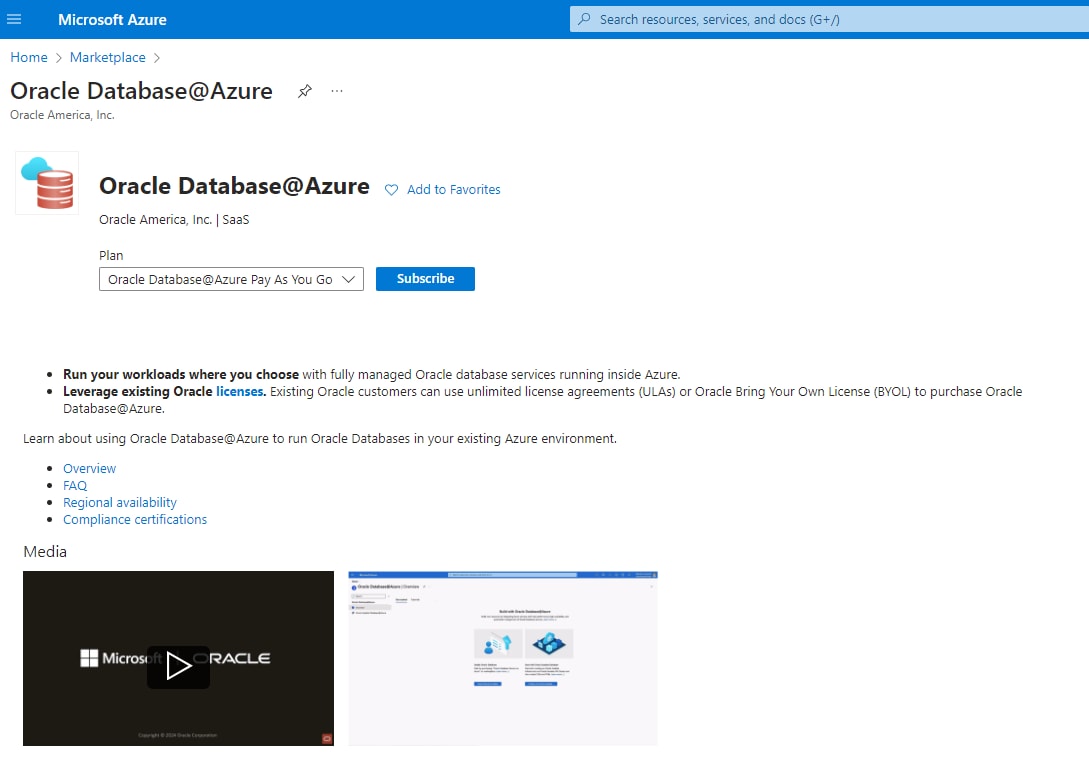This screenshot has height=760, width=1089.
Task: Play the Microsoft Oracle video
Action: 178,666
